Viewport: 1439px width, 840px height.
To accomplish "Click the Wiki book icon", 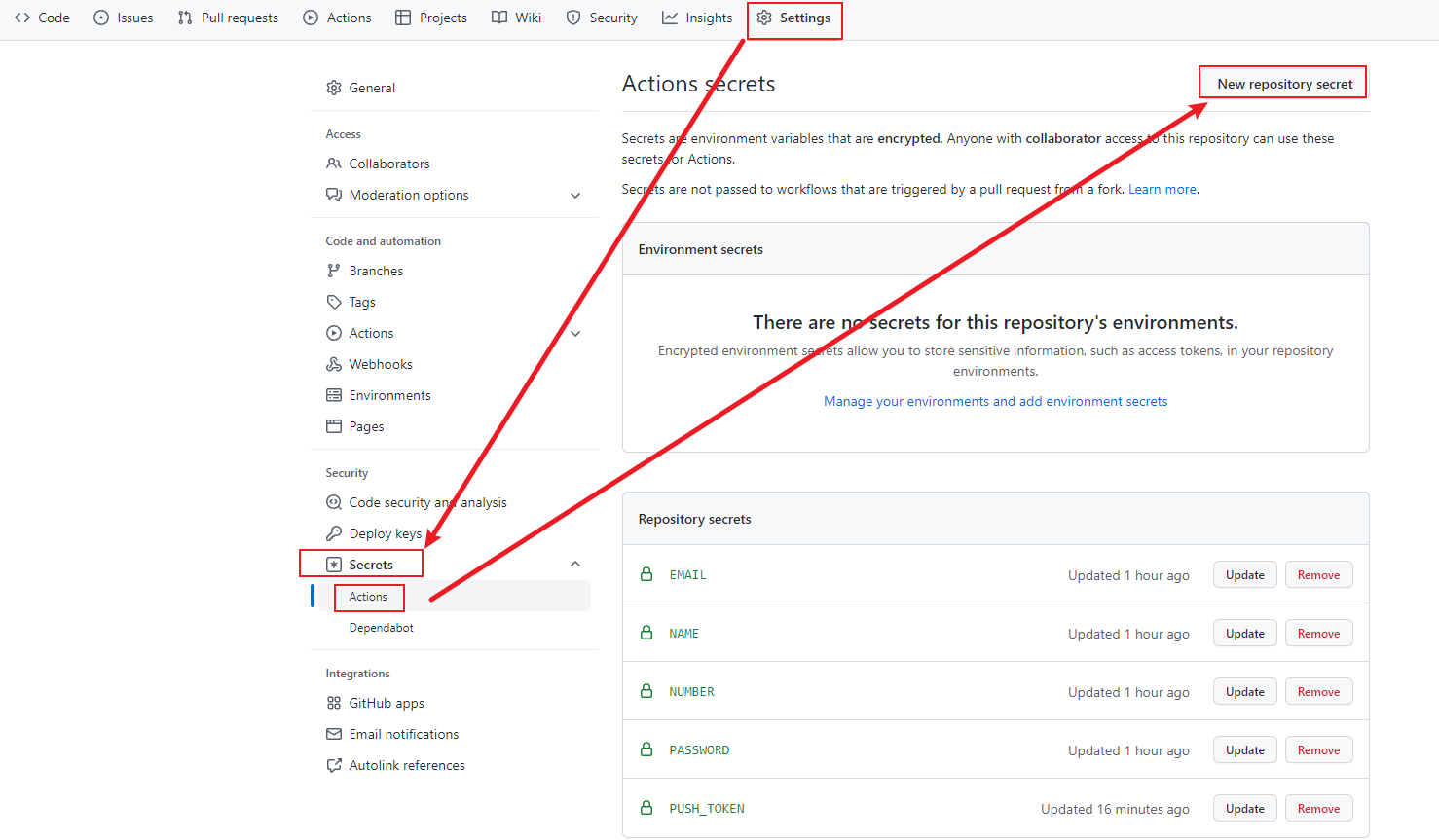I will pos(499,18).
